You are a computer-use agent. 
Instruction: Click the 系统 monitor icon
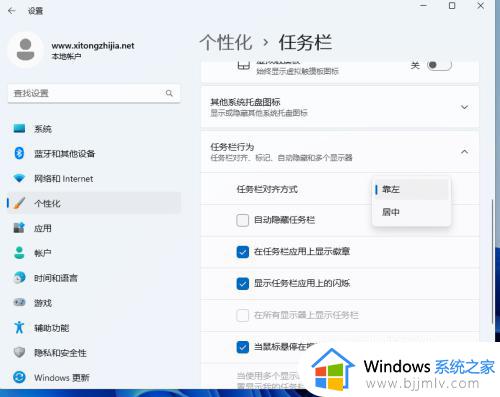(x=19, y=128)
